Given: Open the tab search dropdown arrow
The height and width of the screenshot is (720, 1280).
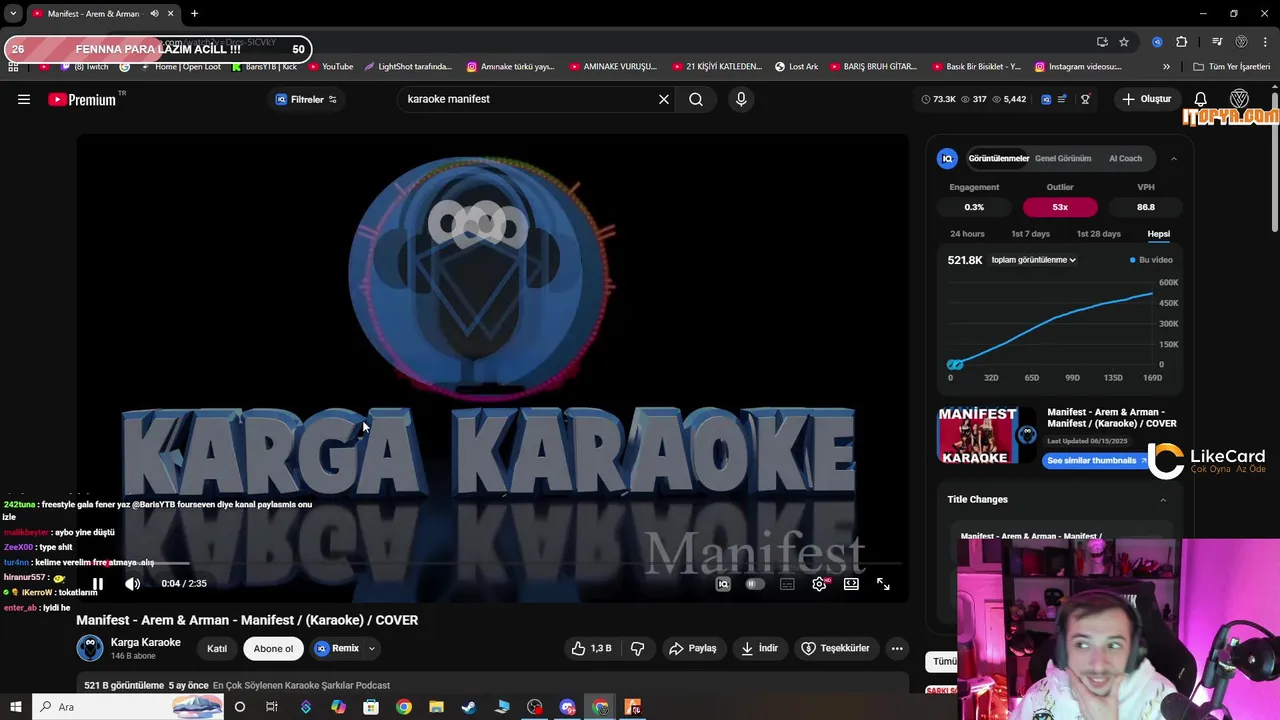Looking at the screenshot, I should (13, 14).
